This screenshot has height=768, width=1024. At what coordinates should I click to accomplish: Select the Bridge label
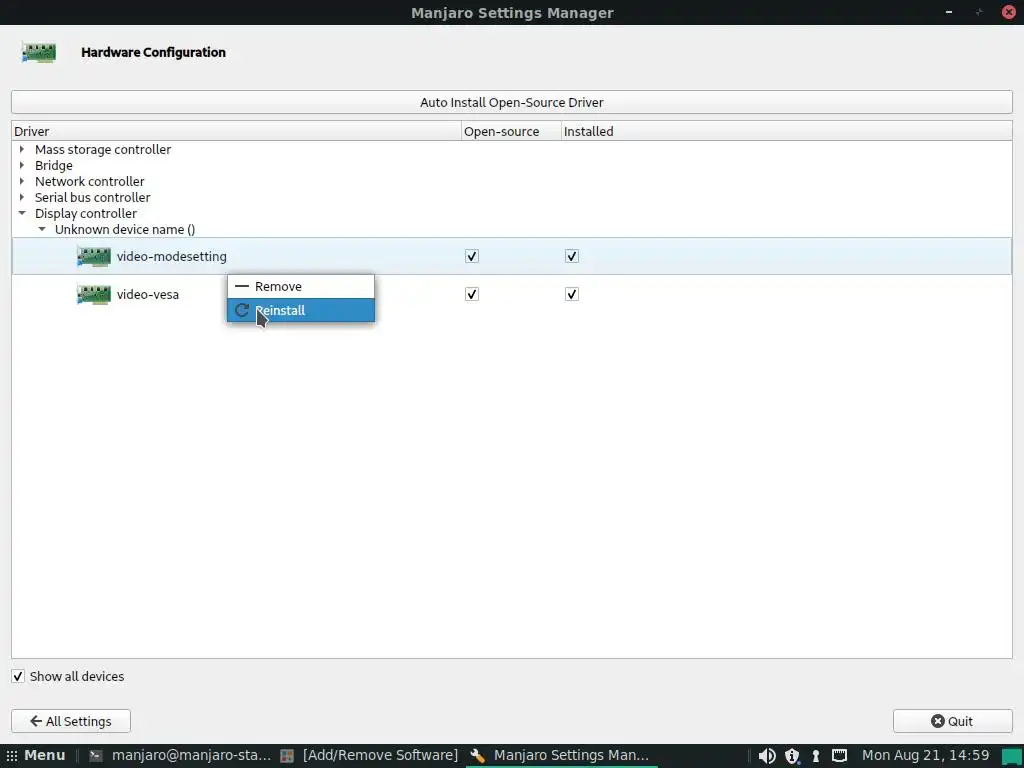pos(54,165)
